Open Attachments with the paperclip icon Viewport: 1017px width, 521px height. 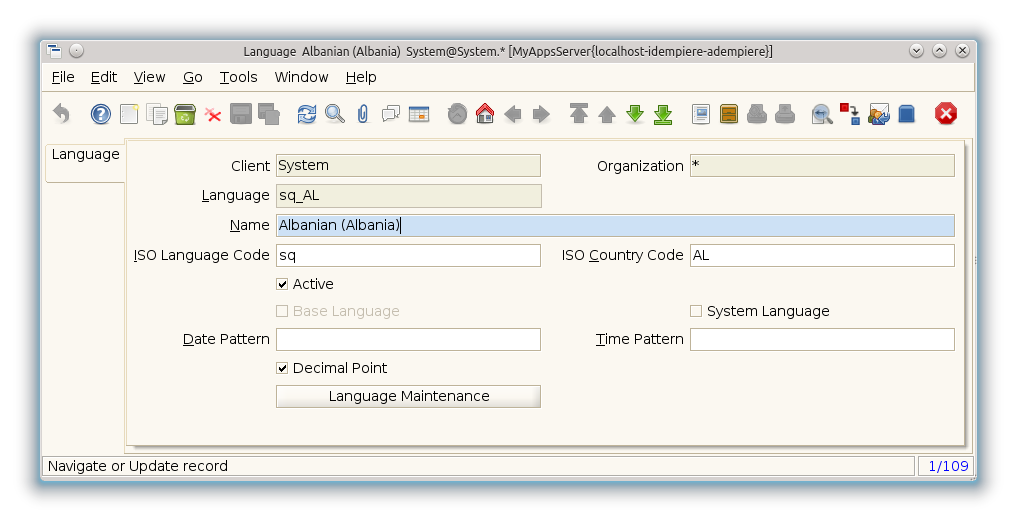coord(363,114)
